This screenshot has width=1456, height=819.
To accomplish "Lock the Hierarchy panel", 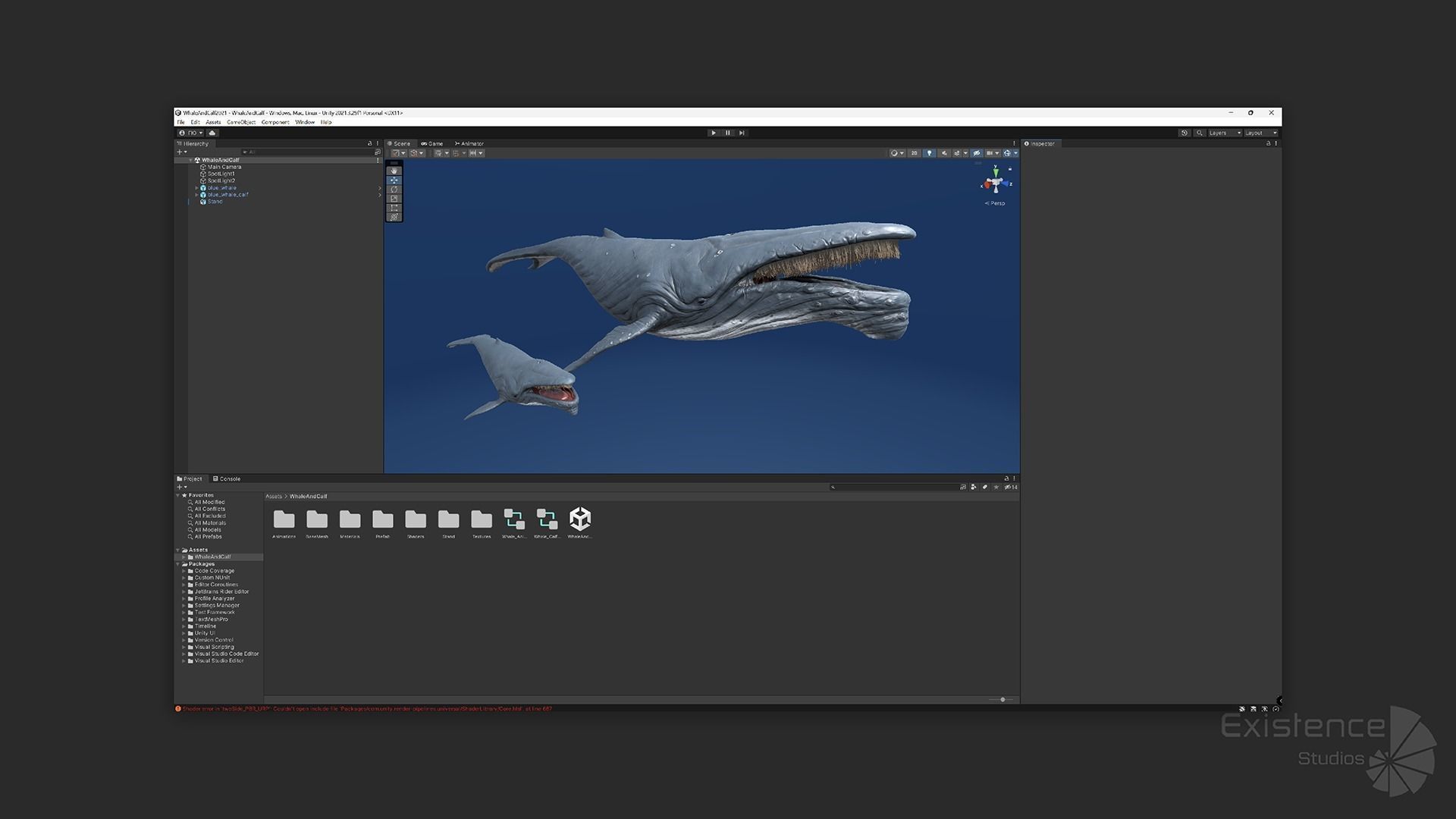I will 370,143.
